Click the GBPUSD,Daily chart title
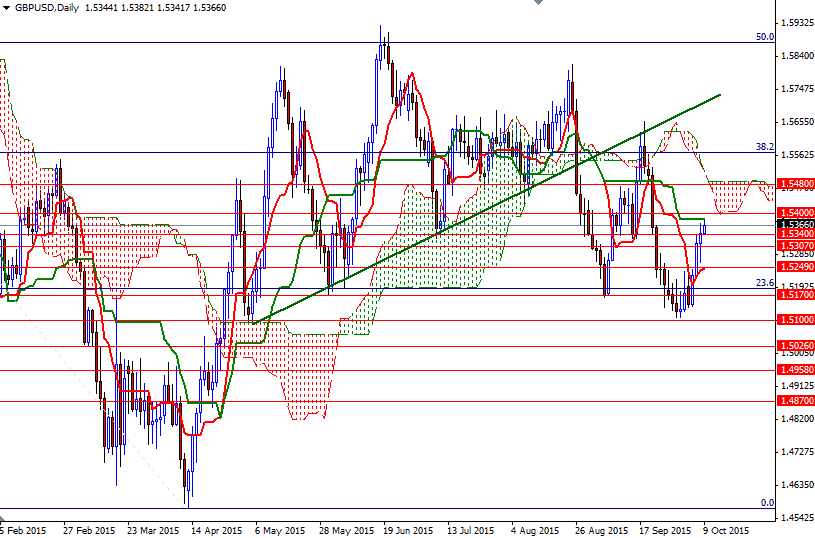Screen dimensions: 815x538 click(x=43, y=7)
